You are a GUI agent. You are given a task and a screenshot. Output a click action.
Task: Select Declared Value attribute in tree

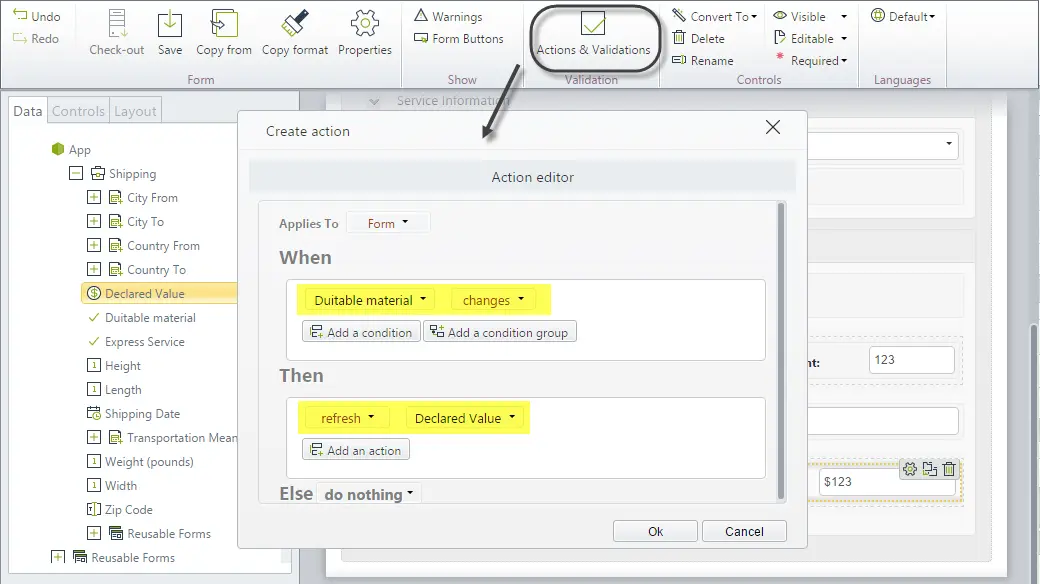tap(159, 293)
